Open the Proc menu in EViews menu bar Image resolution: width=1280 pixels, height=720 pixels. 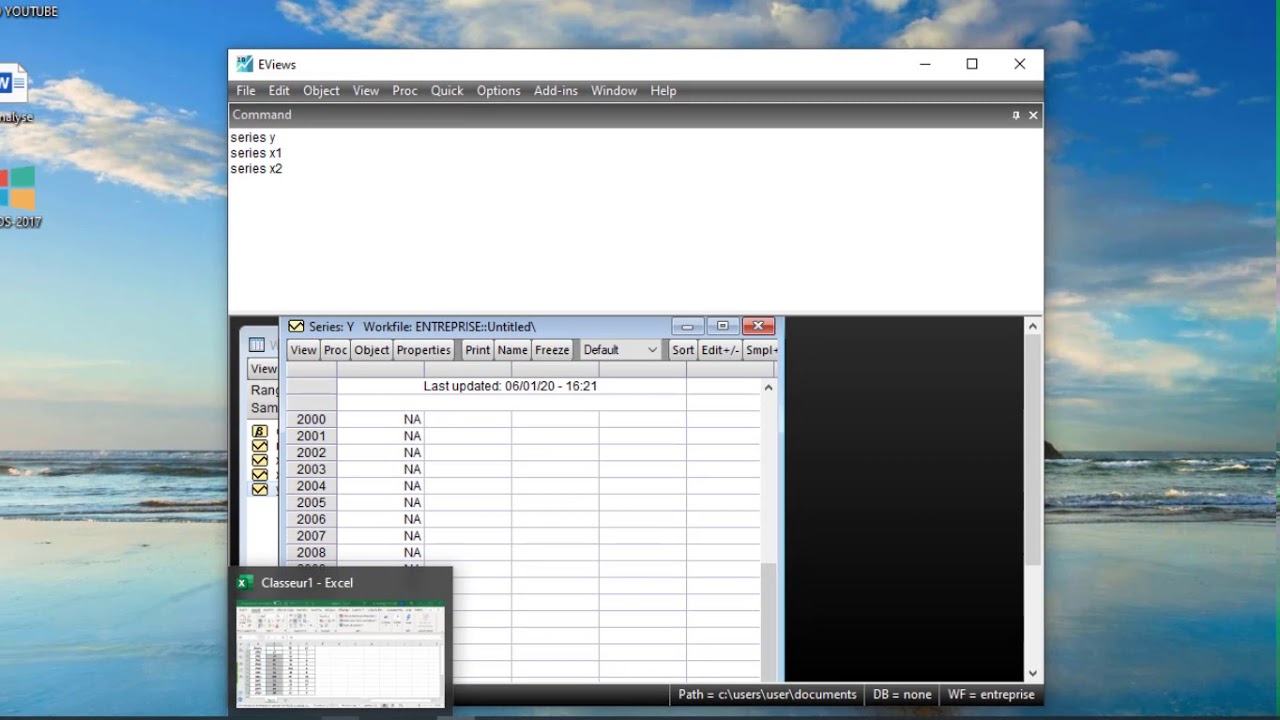coord(405,91)
